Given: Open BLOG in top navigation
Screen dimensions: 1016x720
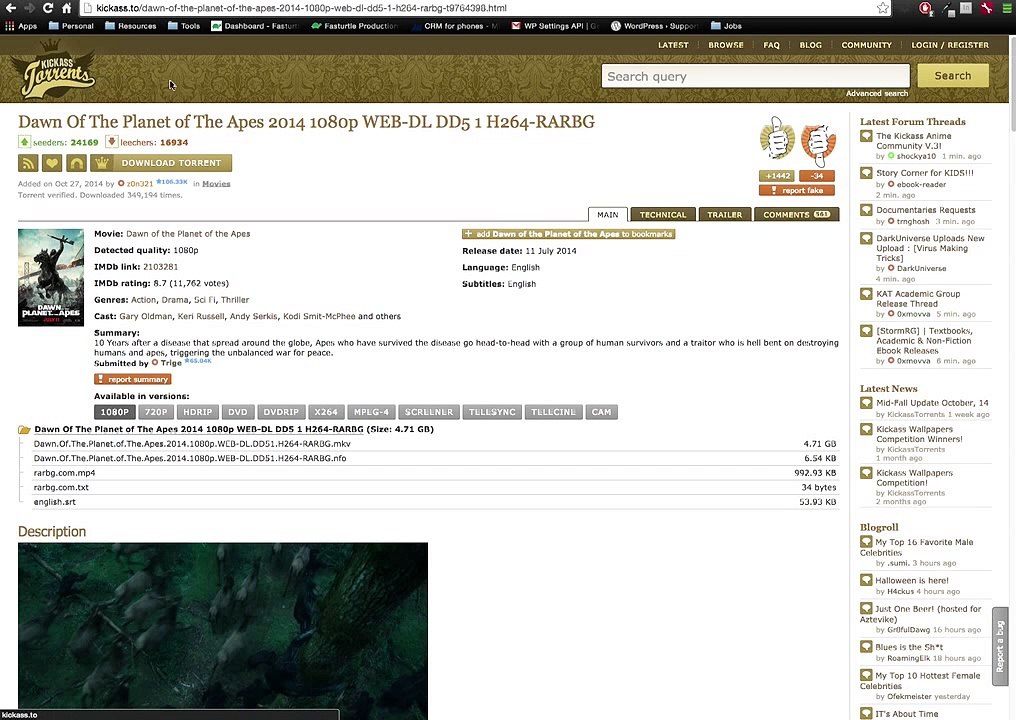Looking at the screenshot, I should [811, 45].
